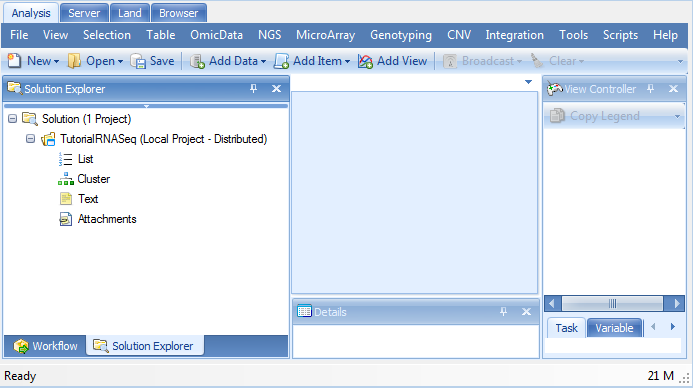Expand the Add Data dropdown arrow
This screenshot has width=693, height=388.
pos(263,61)
